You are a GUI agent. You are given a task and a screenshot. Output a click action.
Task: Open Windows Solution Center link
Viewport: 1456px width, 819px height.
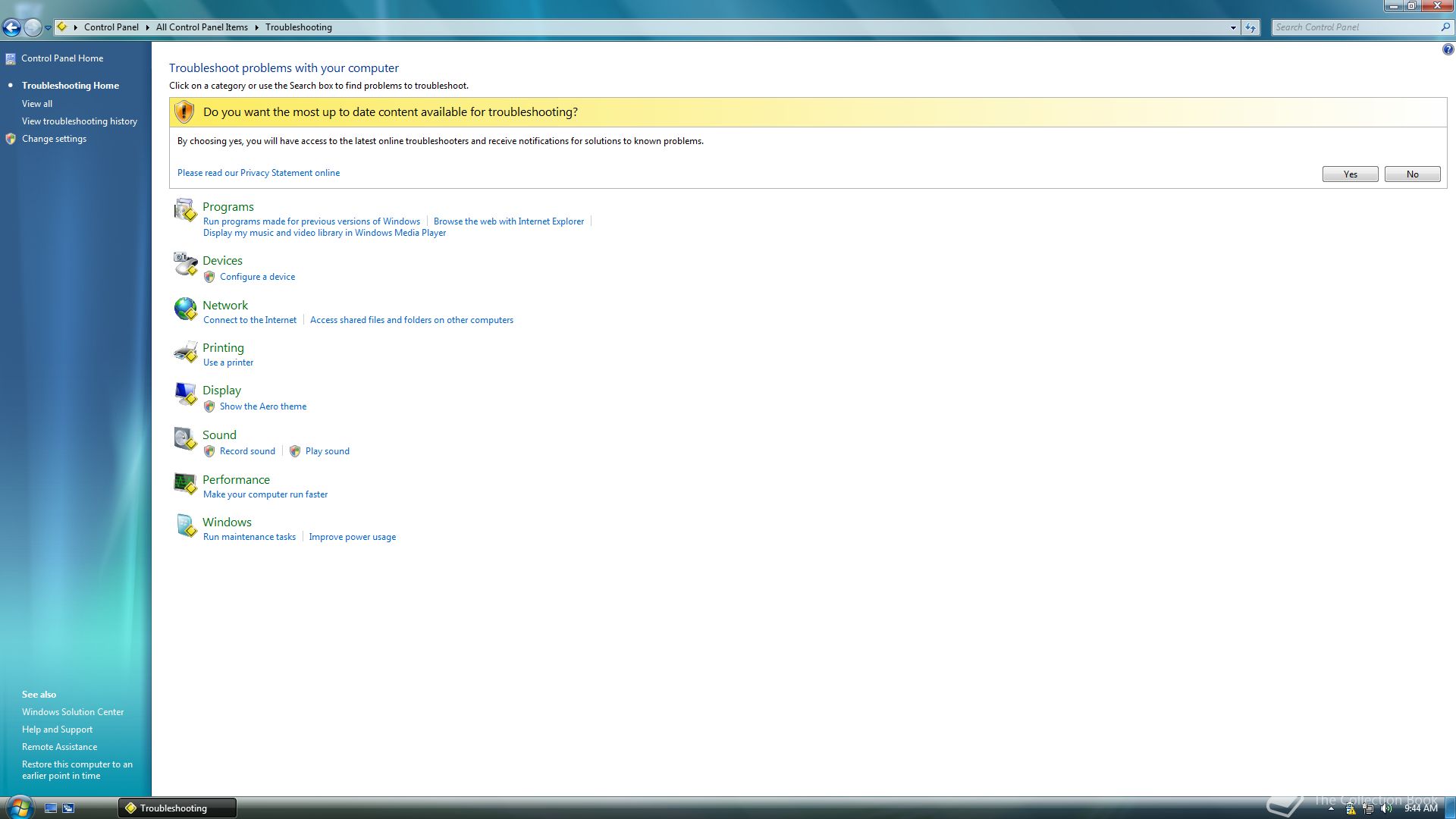[x=73, y=712]
